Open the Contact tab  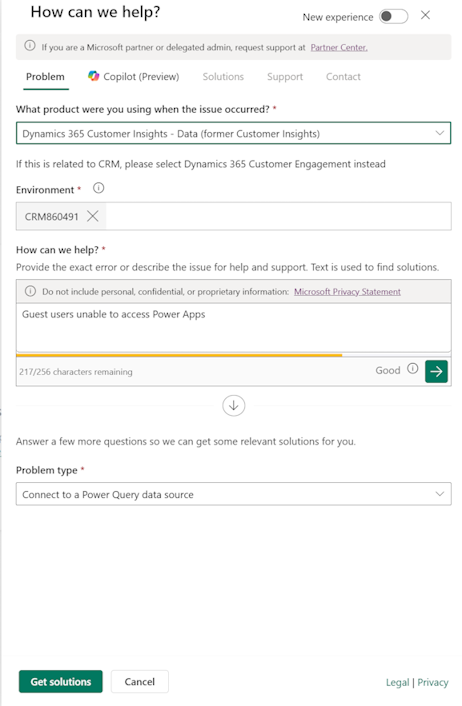click(x=343, y=77)
